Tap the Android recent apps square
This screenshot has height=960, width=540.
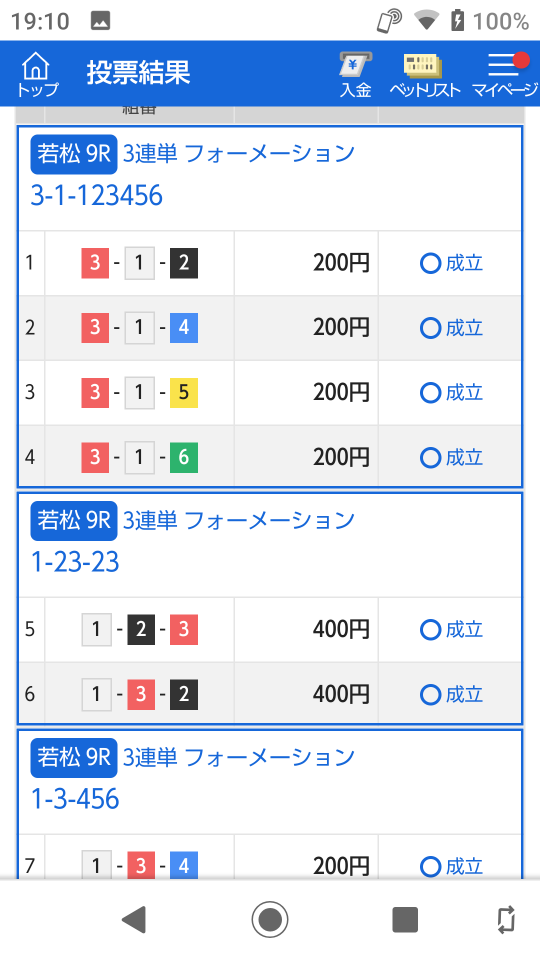pos(405,919)
